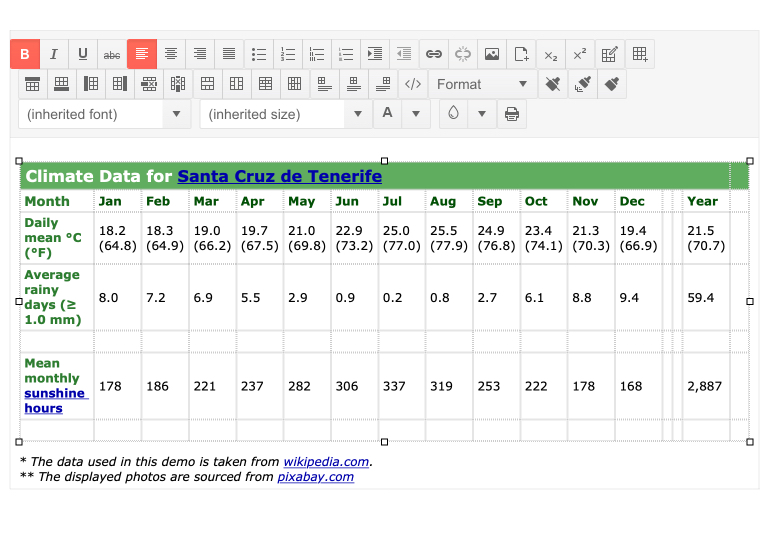
Task: Delete the current table column
Action: (x=178, y=84)
